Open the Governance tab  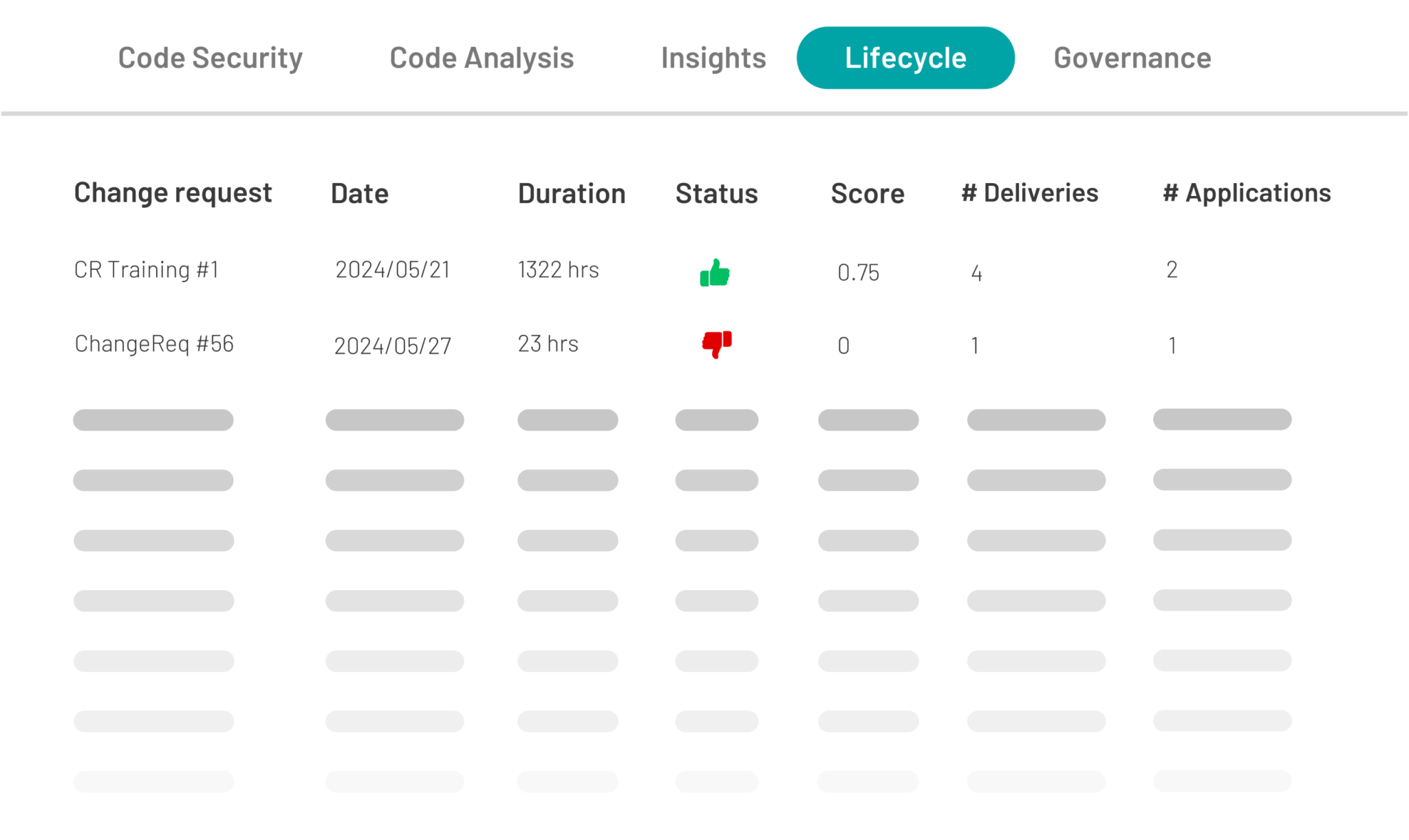pyautogui.click(x=1132, y=58)
